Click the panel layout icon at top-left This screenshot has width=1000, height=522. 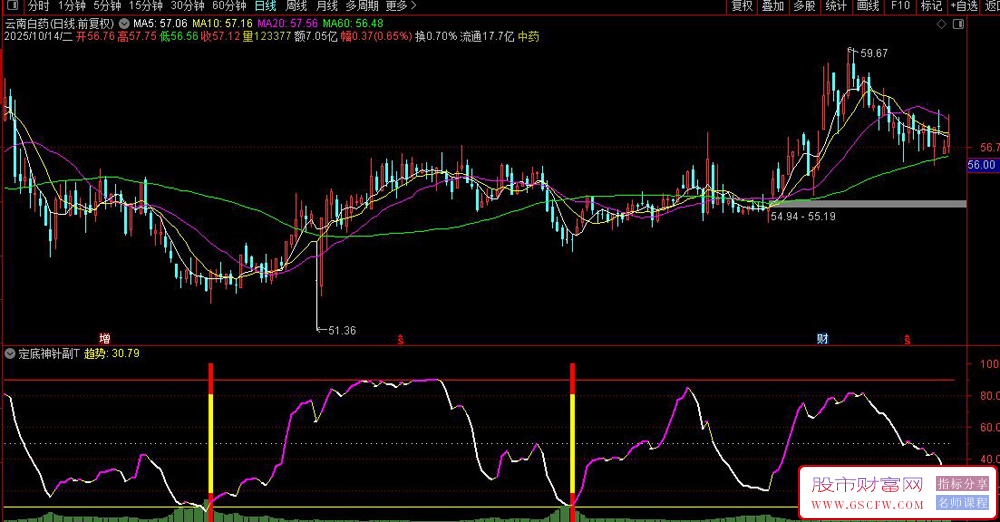tap(11, 6)
